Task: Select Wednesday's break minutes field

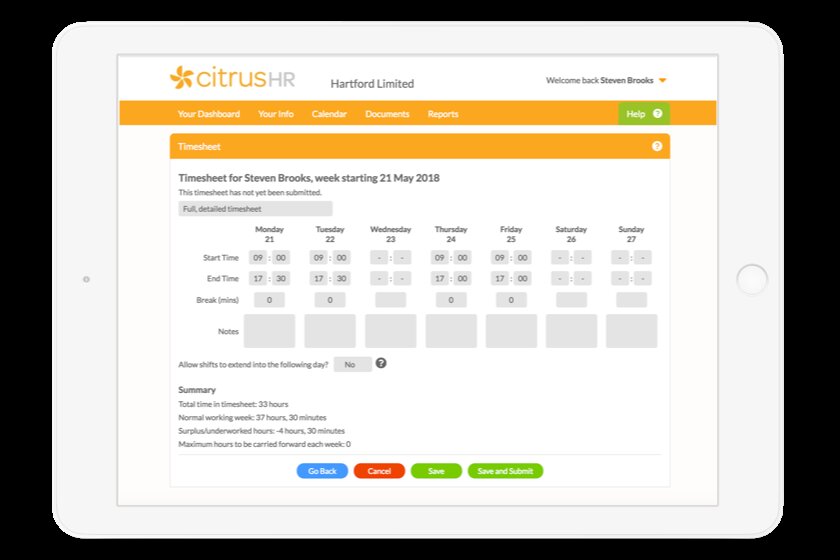Action: coord(390,300)
